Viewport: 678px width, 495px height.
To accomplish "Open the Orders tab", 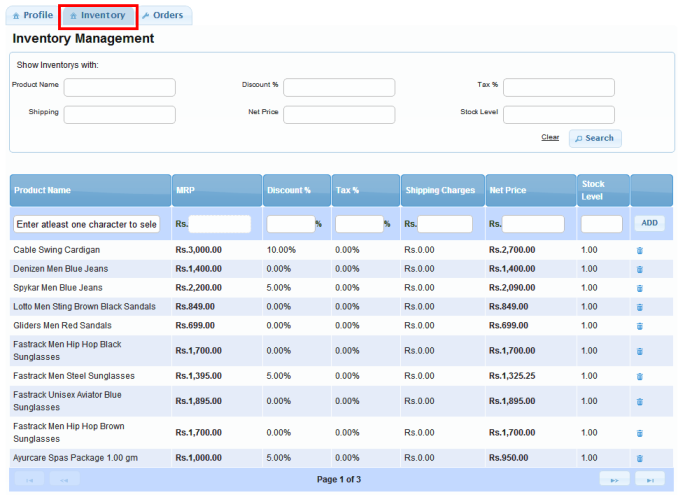I will coord(163,15).
